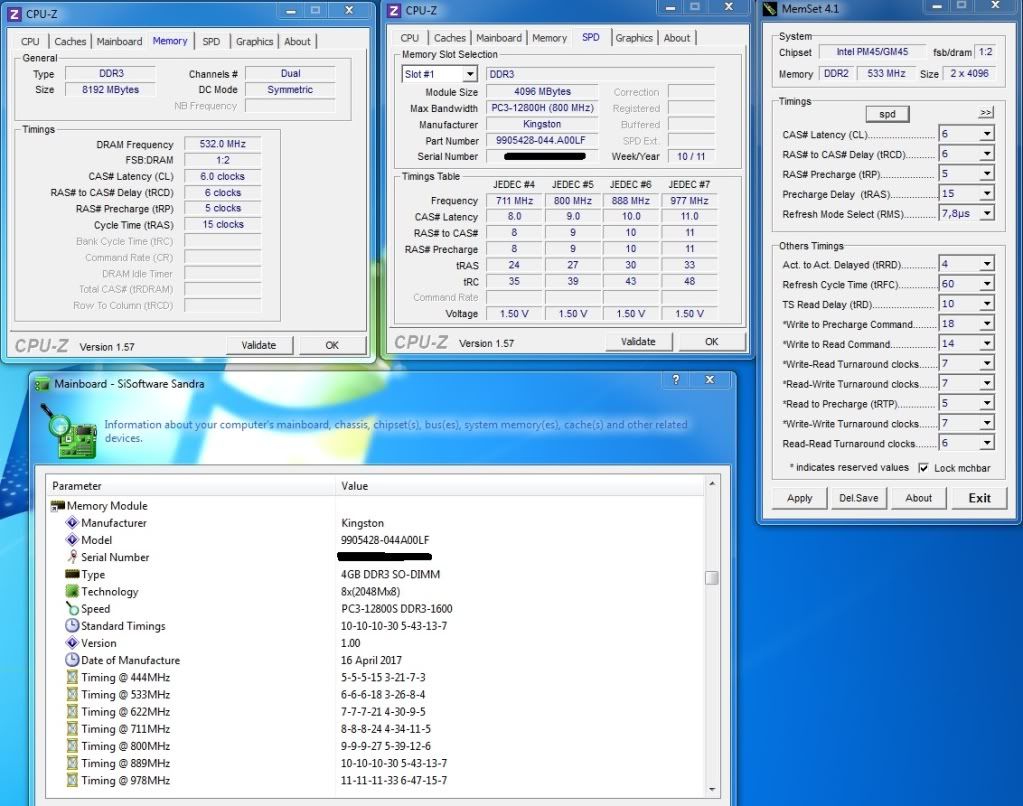Click the Date of Manufacture clock icon
The height and width of the screenshot is (806, 1023).
(72, 660)
